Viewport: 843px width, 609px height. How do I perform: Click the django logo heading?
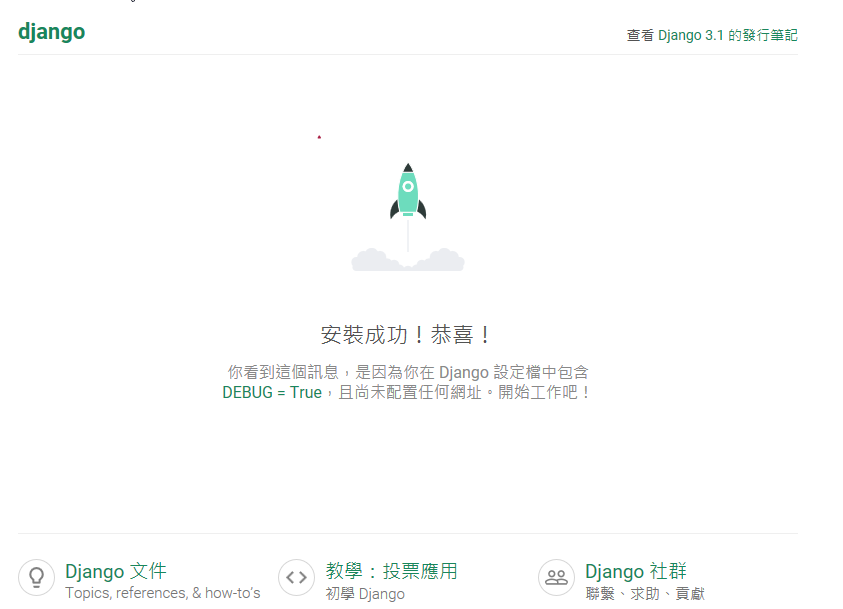pyautogui.click(x=52, y=32)
